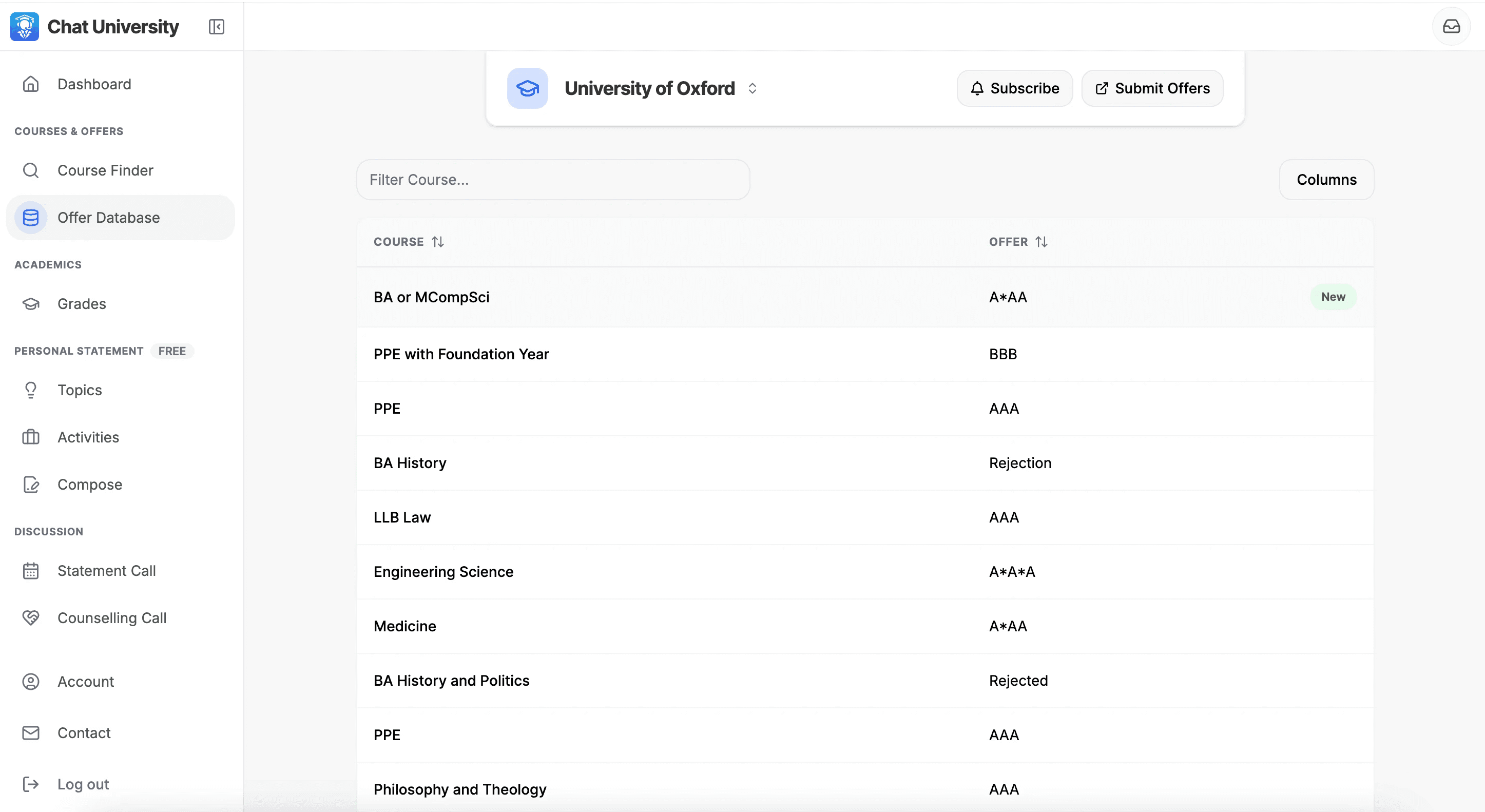Image resolution: width=1485 pixels, height=812 pixels.
Task: Click the Log out arrow icon
Action: 31,784
